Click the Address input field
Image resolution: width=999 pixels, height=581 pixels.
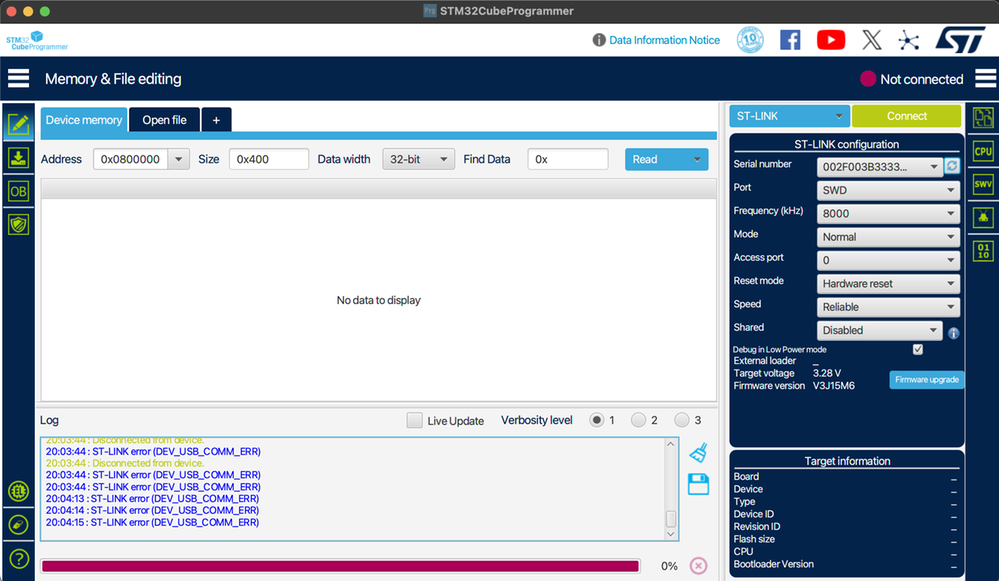coord(131,159)
